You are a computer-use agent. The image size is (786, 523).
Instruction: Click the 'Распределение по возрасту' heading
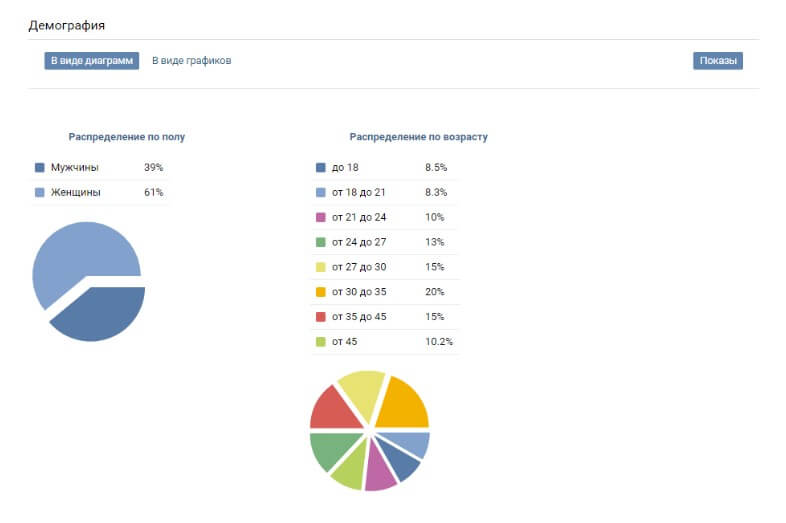(418, 137)
